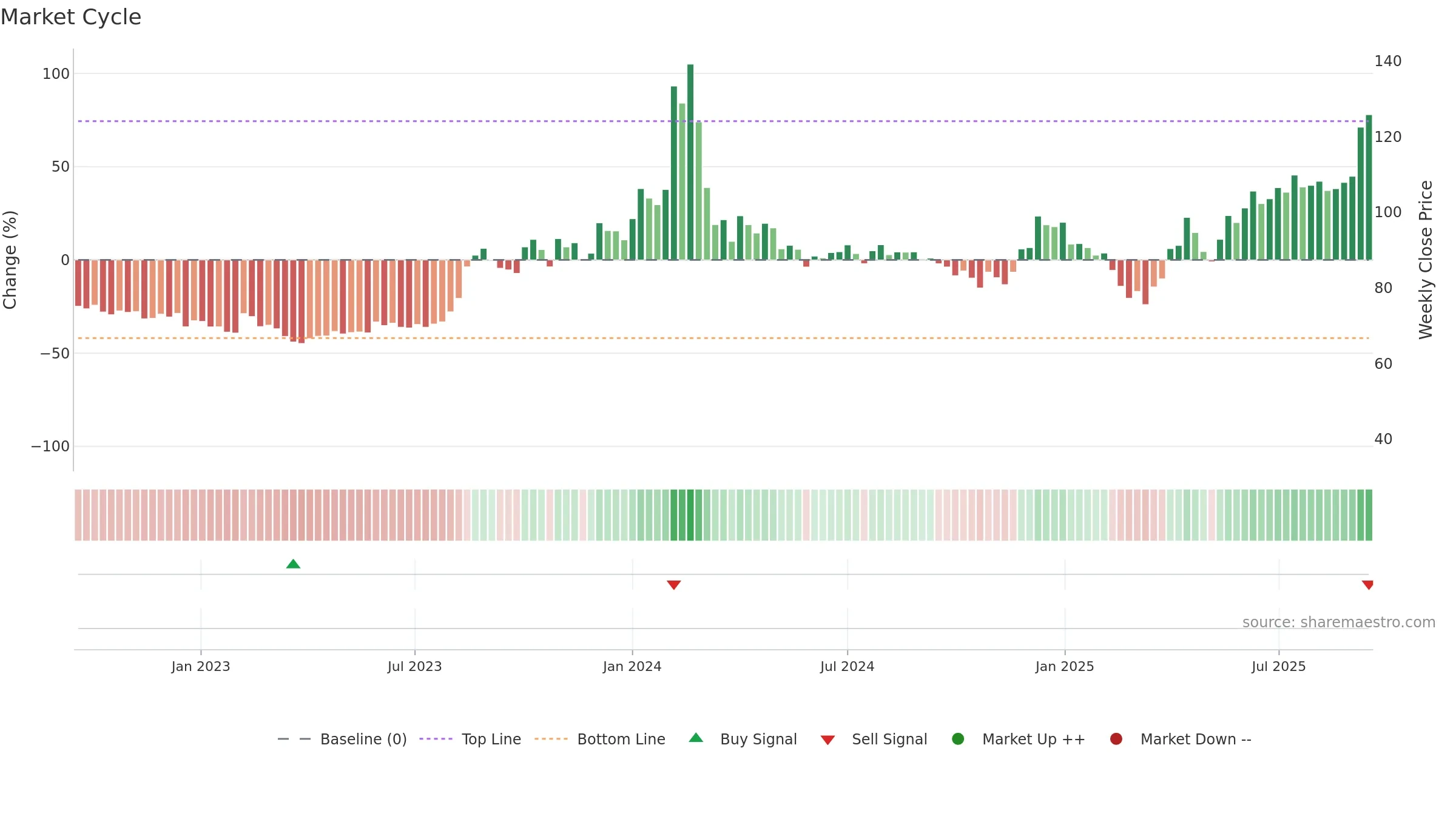Click the darkest green heatmap cell in early 2024

690,515
